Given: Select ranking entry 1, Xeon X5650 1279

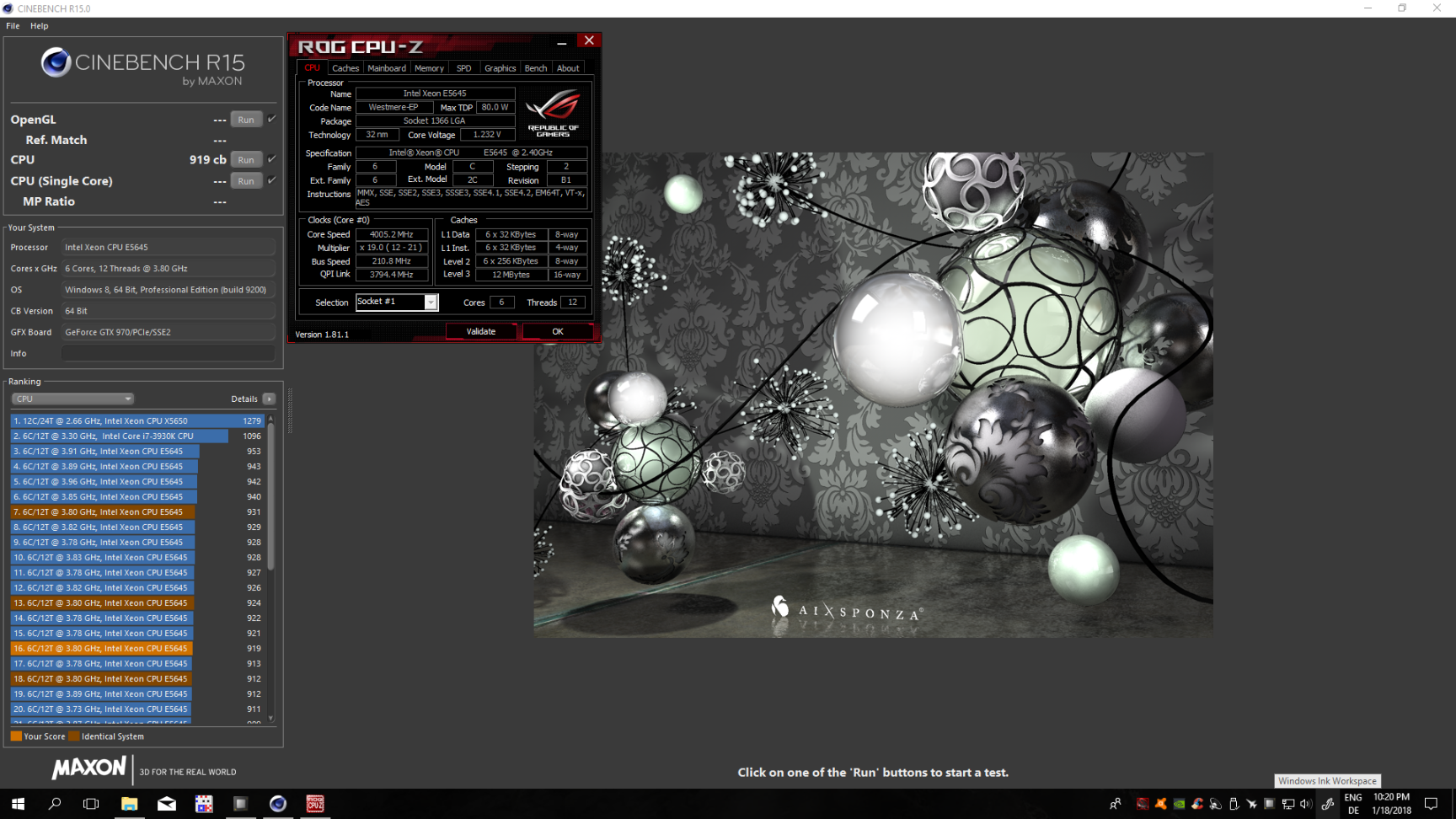Looking at the screenshot, I should tap(137, 420).
